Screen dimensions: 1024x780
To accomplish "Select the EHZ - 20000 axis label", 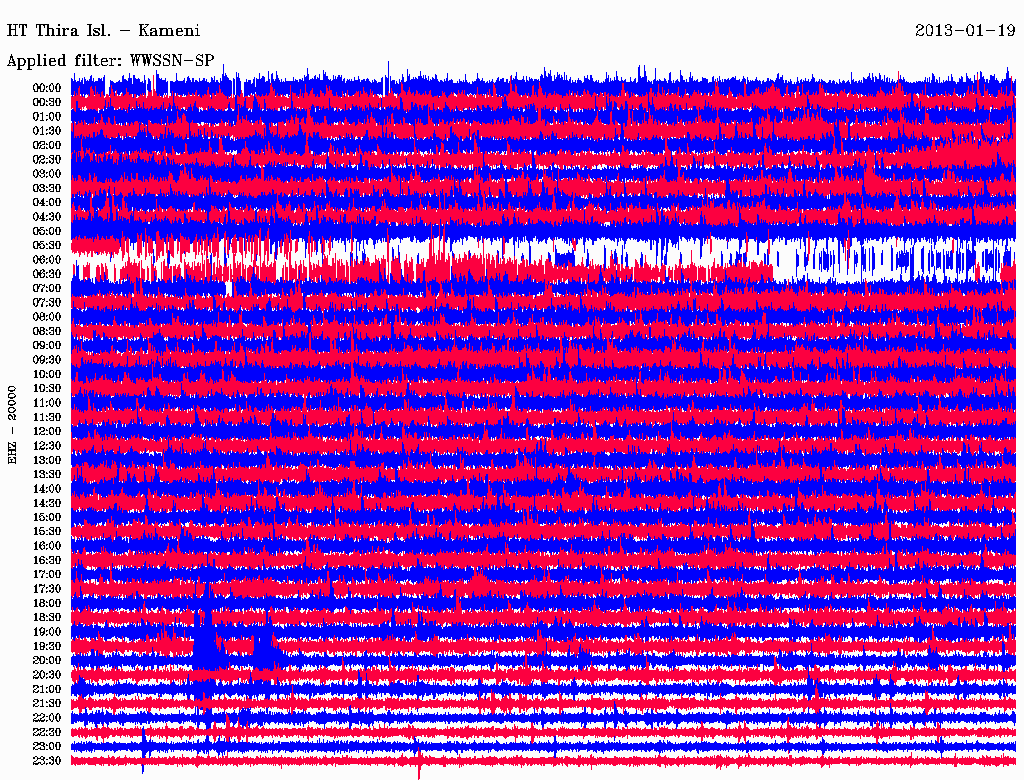I will pos(13,424).
